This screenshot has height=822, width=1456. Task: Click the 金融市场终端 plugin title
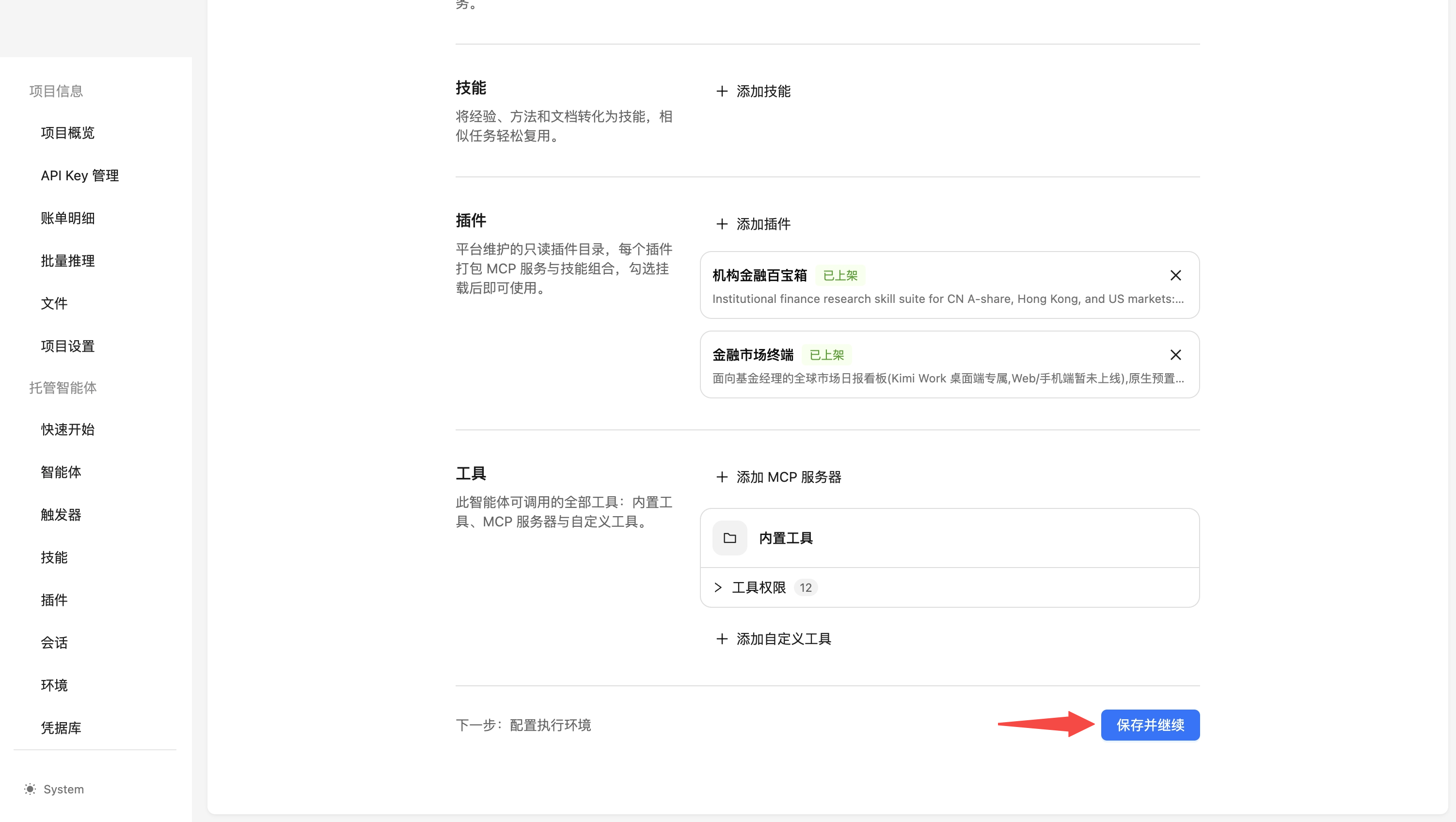point(752,355)
